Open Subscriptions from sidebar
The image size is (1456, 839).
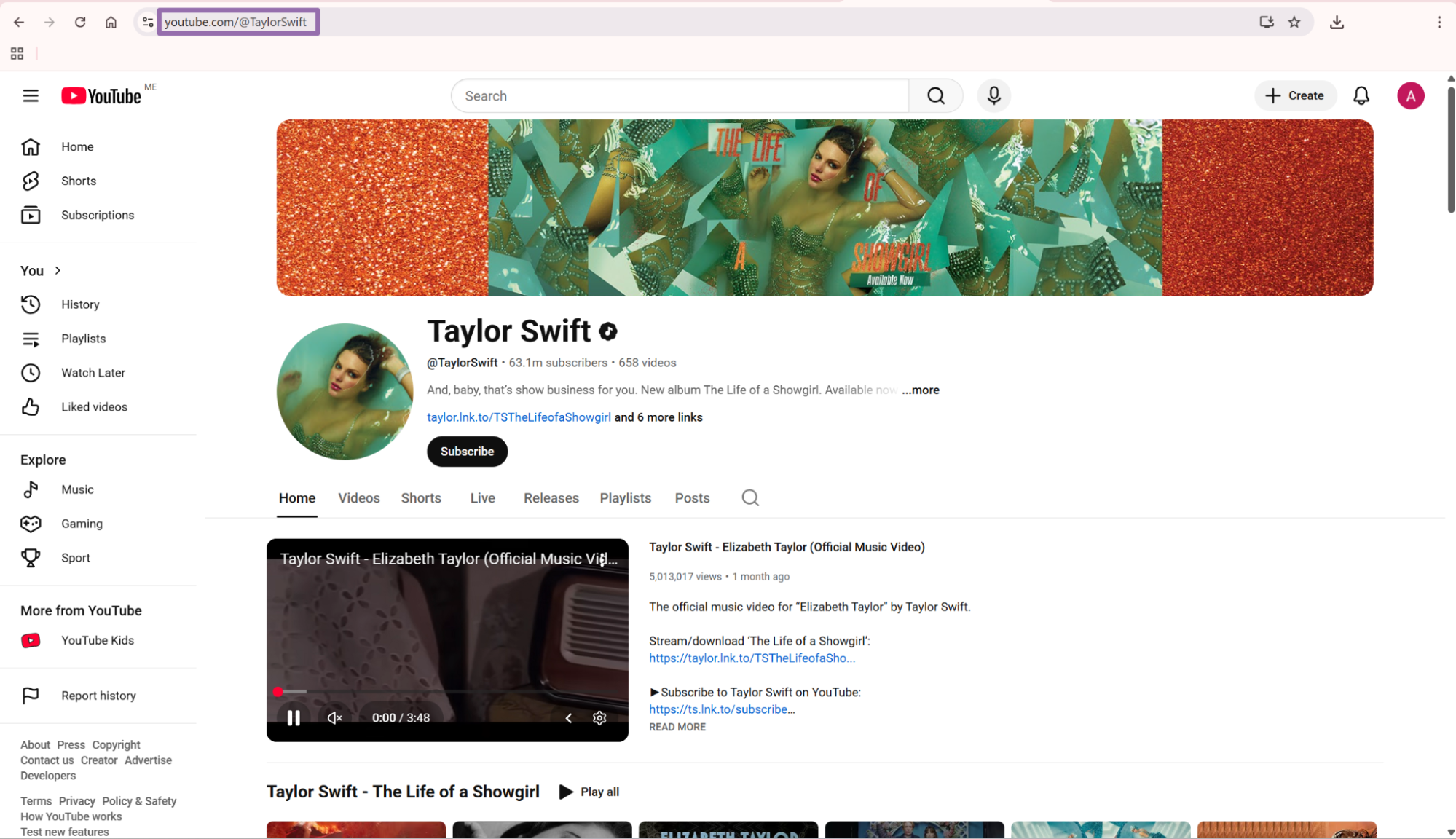click(98, 216)
